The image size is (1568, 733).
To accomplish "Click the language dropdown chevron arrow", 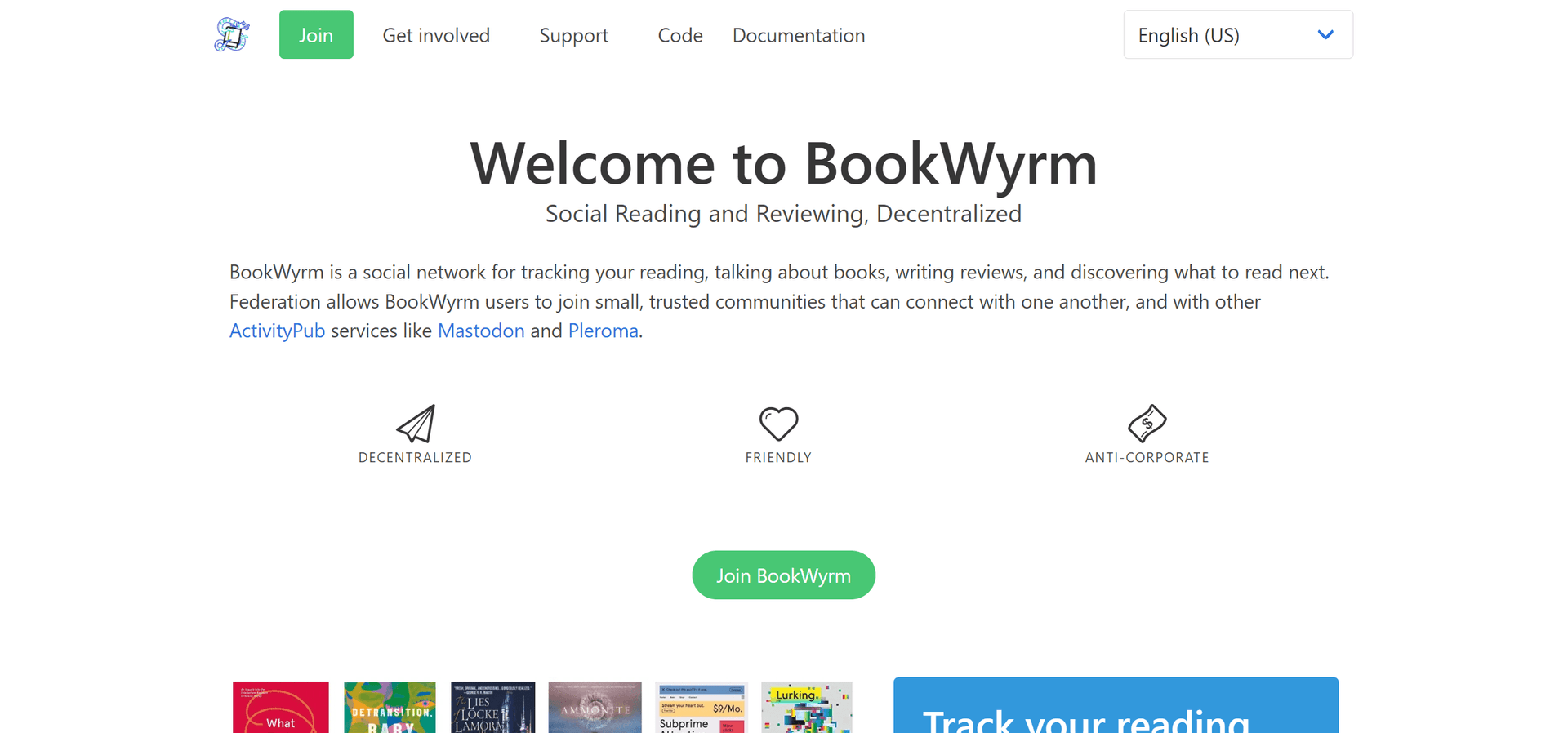I will click(1325, 34).
